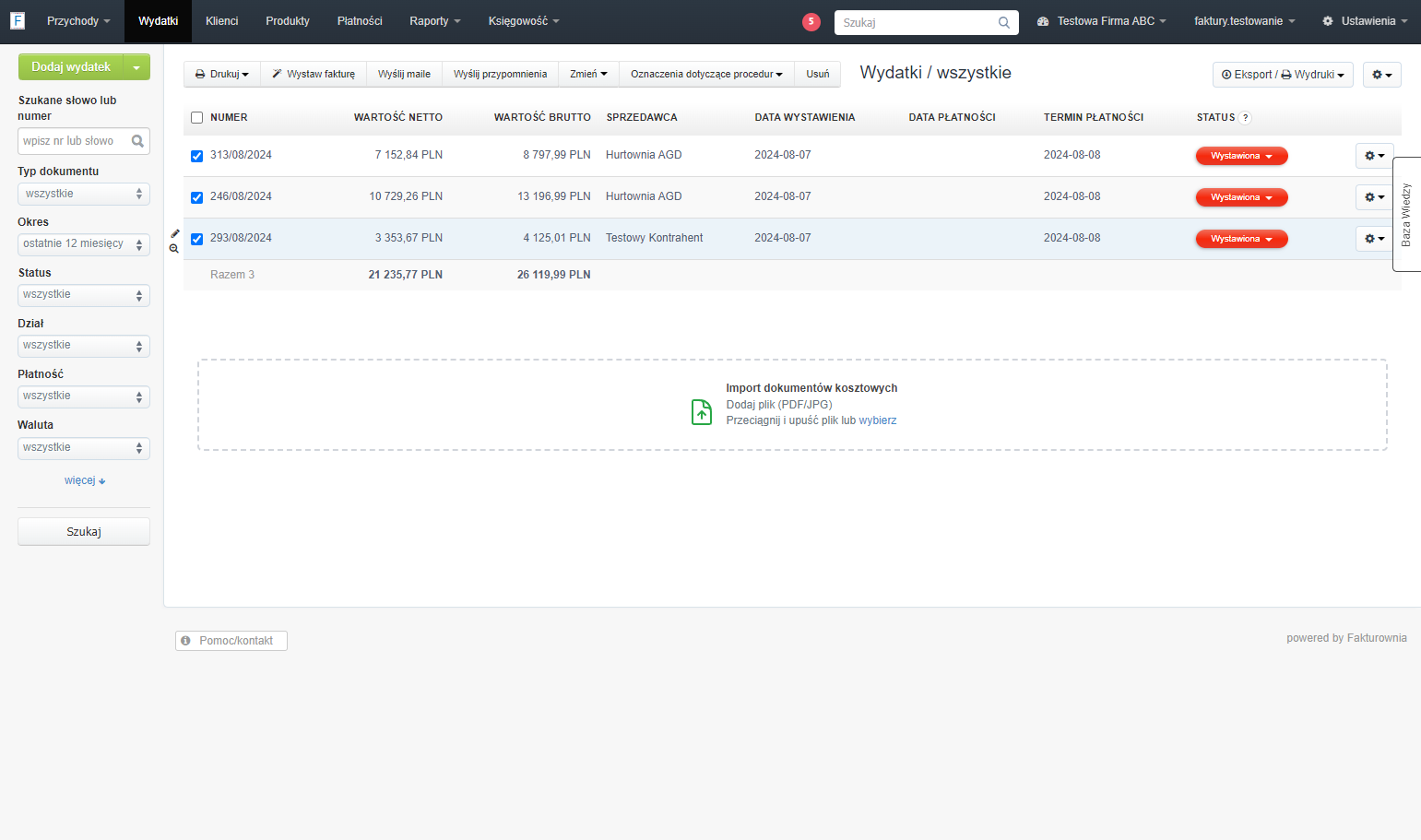Expand the arrow next to Dodaj wydatek
The image size is (1421, 840).
click(136, 67)
